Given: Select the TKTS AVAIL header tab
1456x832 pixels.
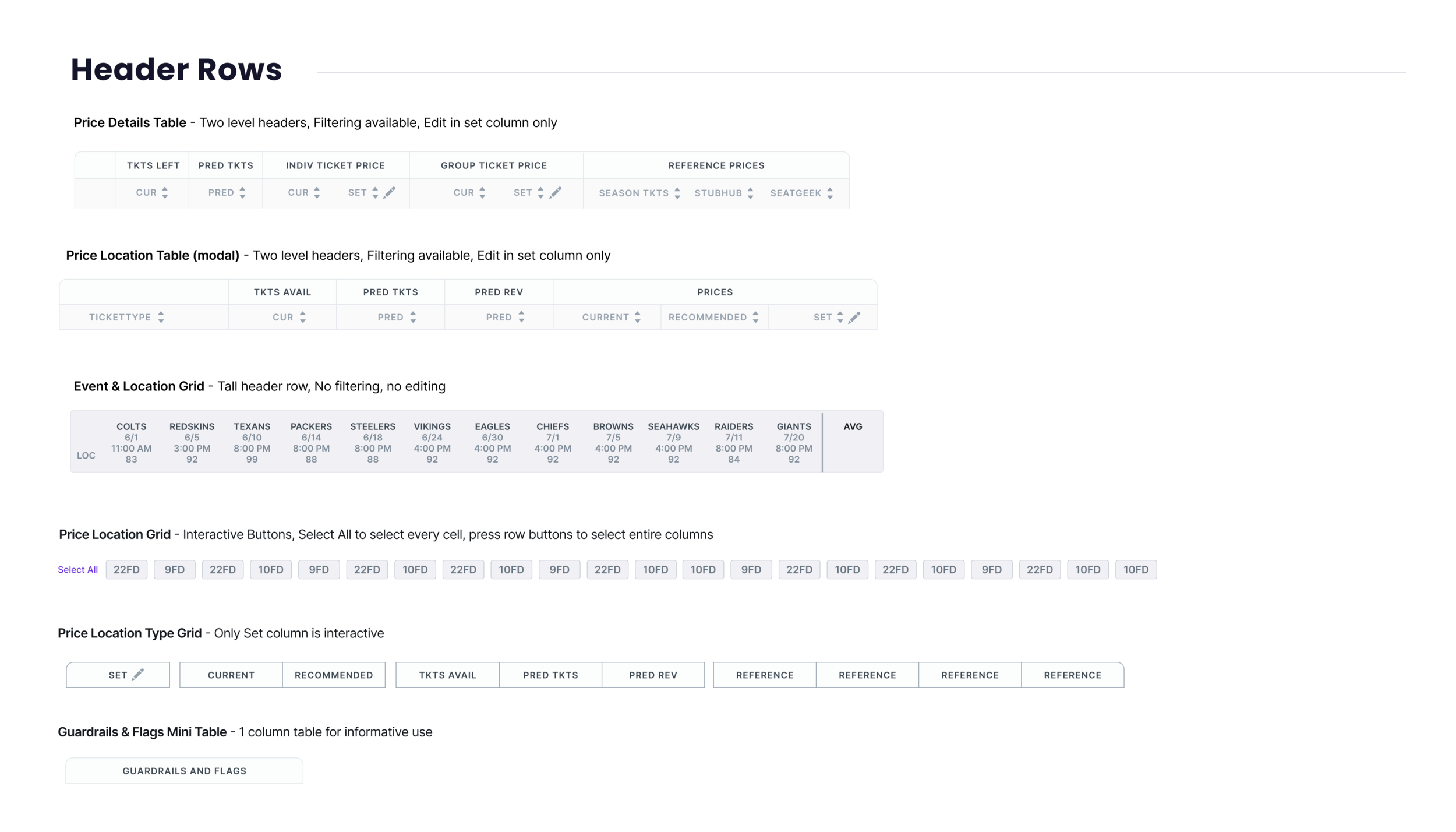Looking at the screenshot, I should click(447, 675).
